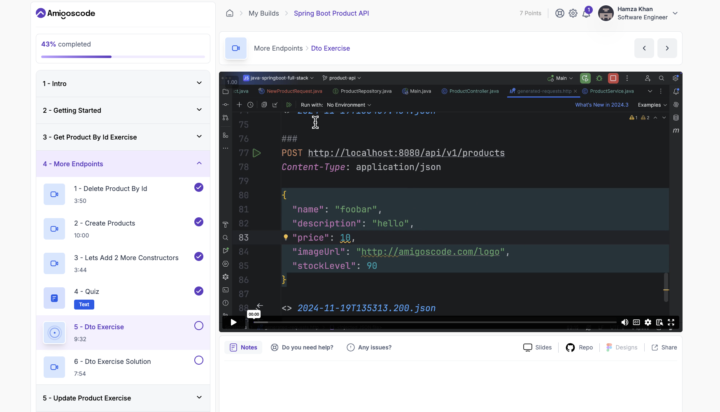
Task: Toggle completion for Create Products lesson
Action: [198, 222]
